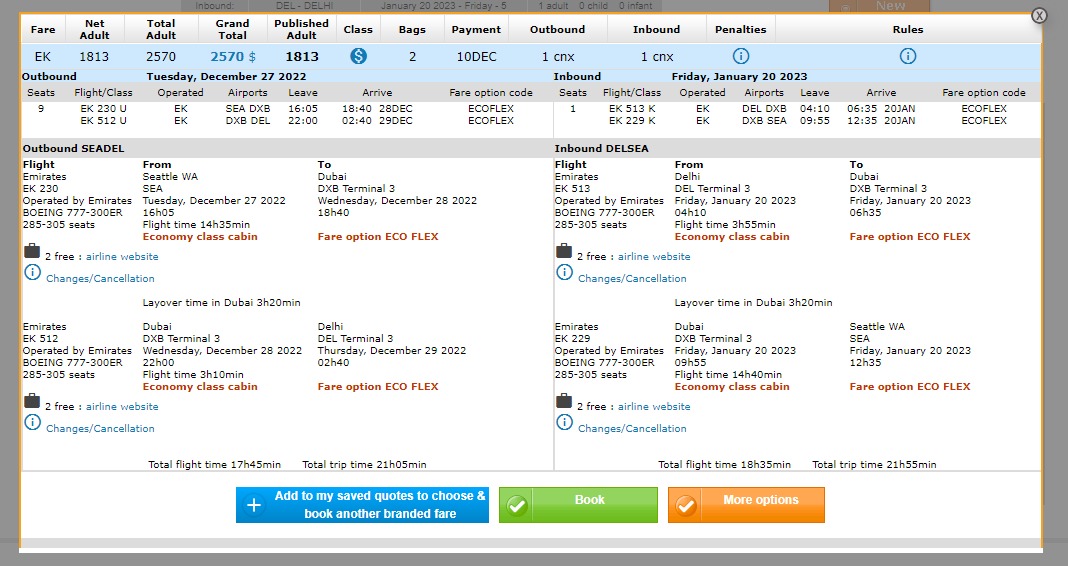Click info icon beside EK 230 Changes/Cancellation
Viewport: 1068px width, 566px height.
32,273
